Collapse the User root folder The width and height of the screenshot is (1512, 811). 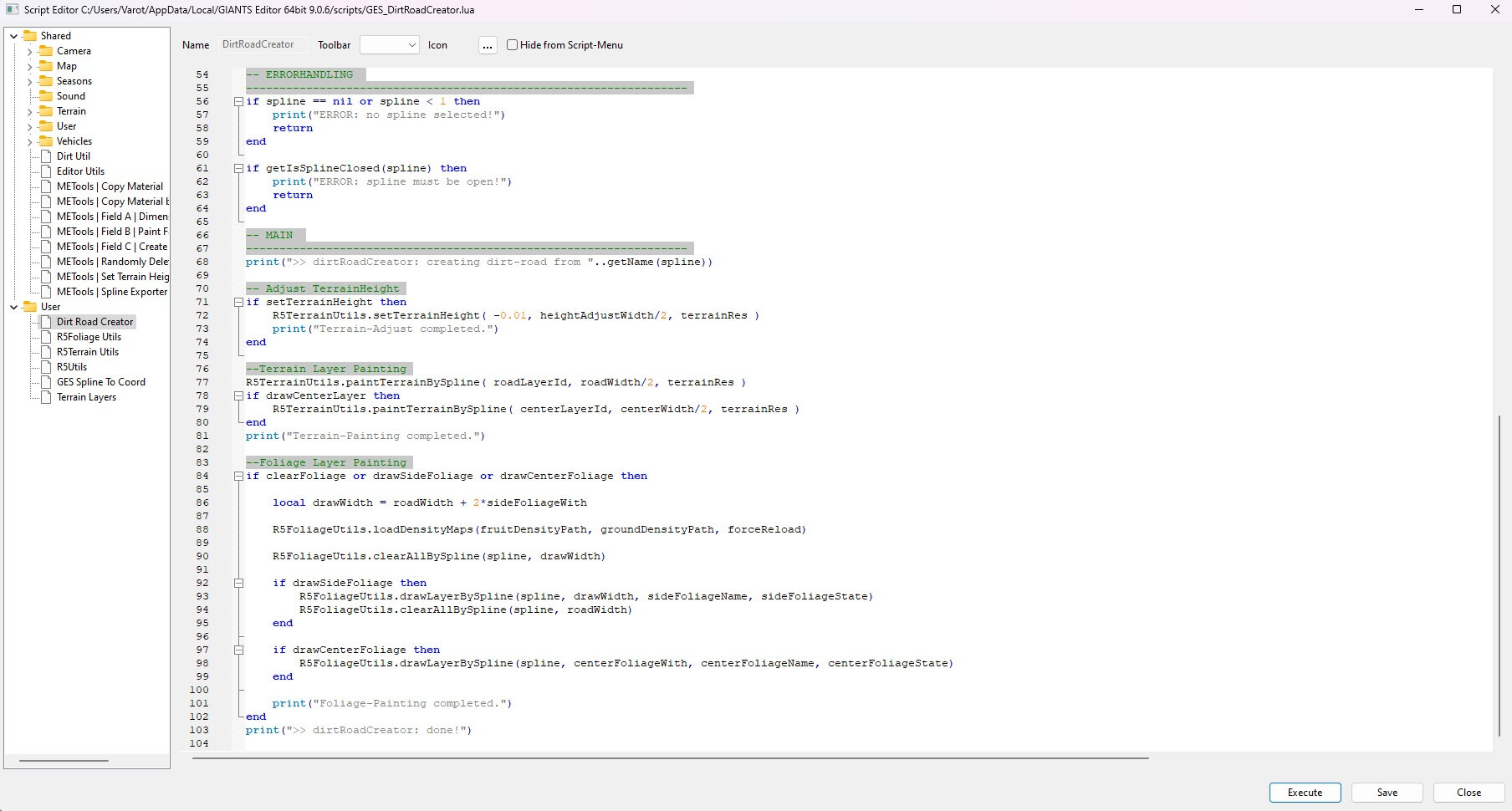coord(14,307)
